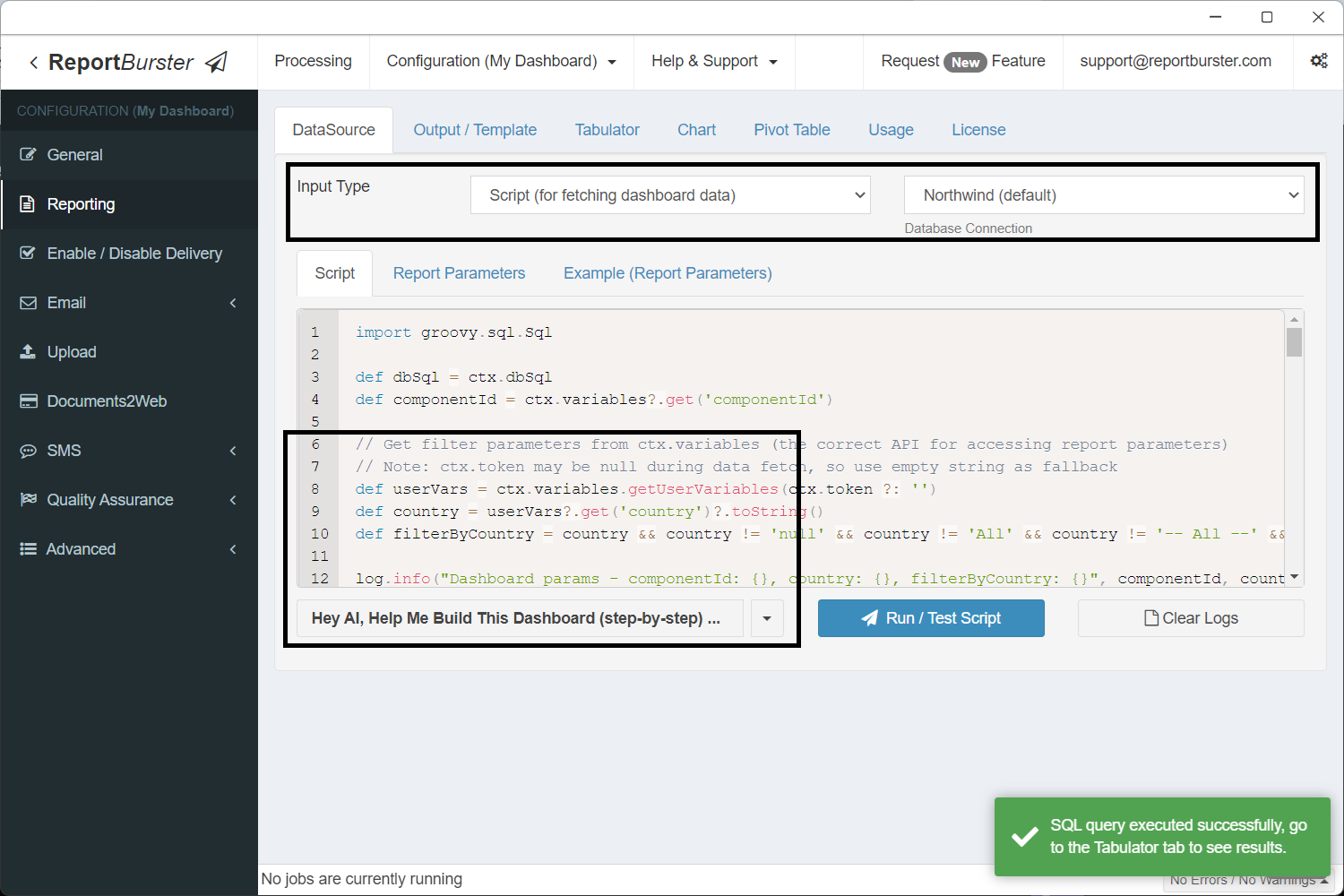Expand the Advanced sidebar section
This screenshot has width=1344, height=896.
coord(233,549)
